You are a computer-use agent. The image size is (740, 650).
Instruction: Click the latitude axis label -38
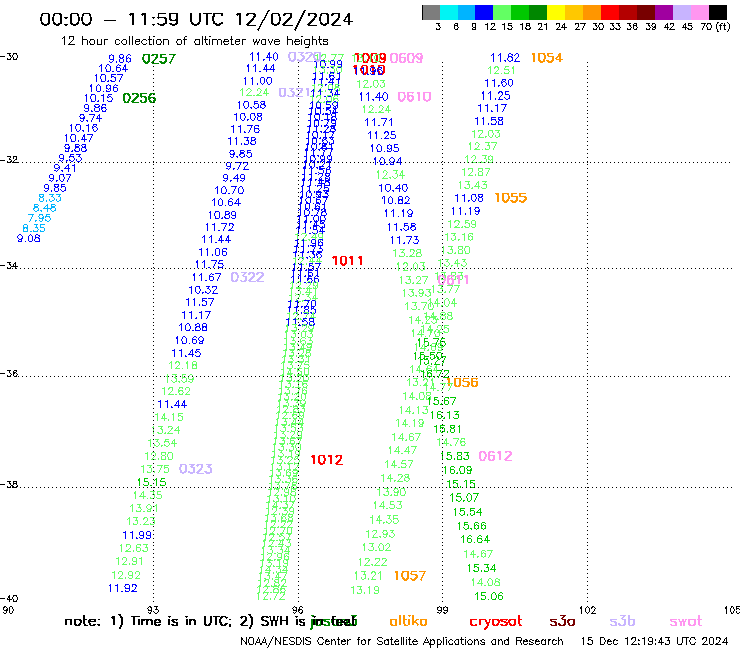coord(9,485)
